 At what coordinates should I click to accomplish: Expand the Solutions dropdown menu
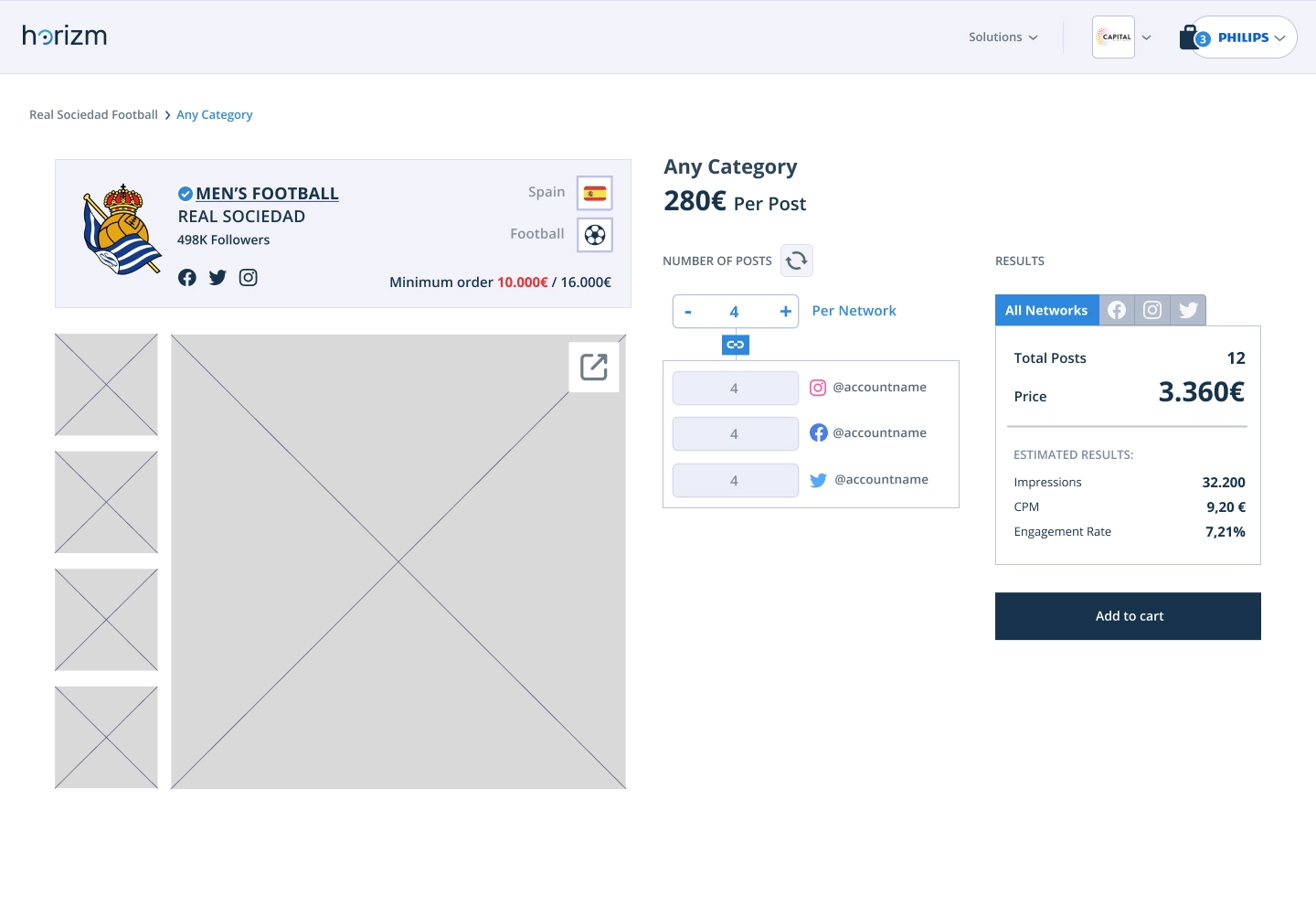coord(1003,37)
